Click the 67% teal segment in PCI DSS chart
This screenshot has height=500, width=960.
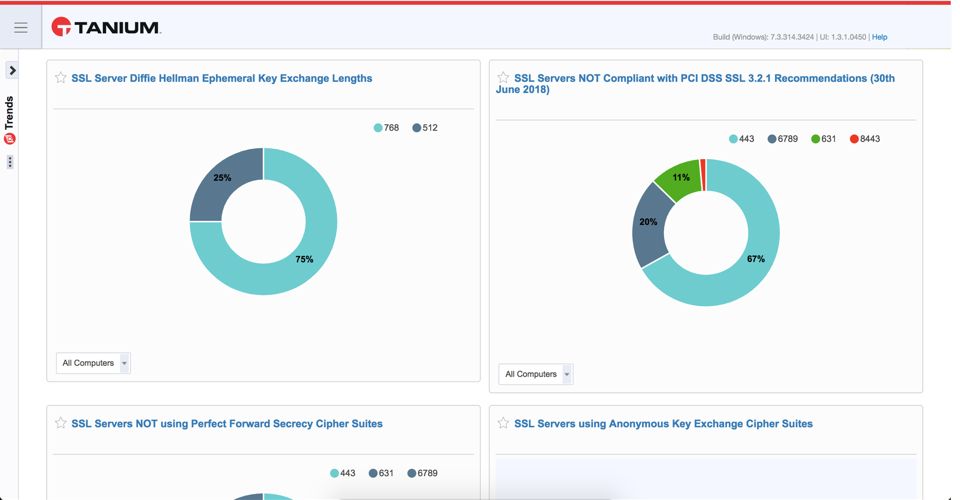(756, 259)
